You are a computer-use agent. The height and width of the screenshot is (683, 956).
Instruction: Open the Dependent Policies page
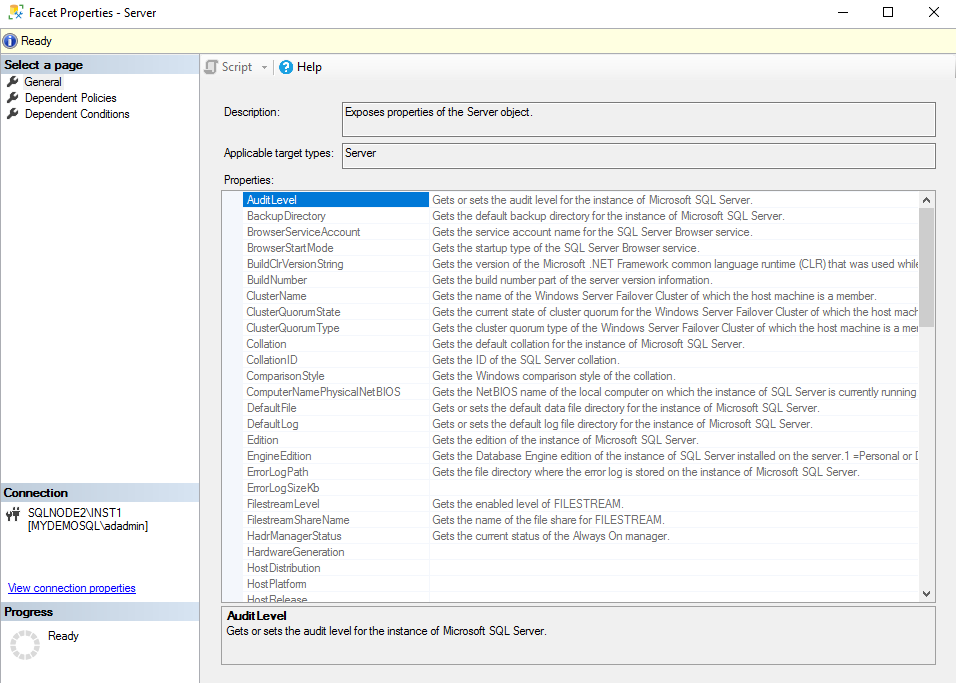click(x=70, y=98)
